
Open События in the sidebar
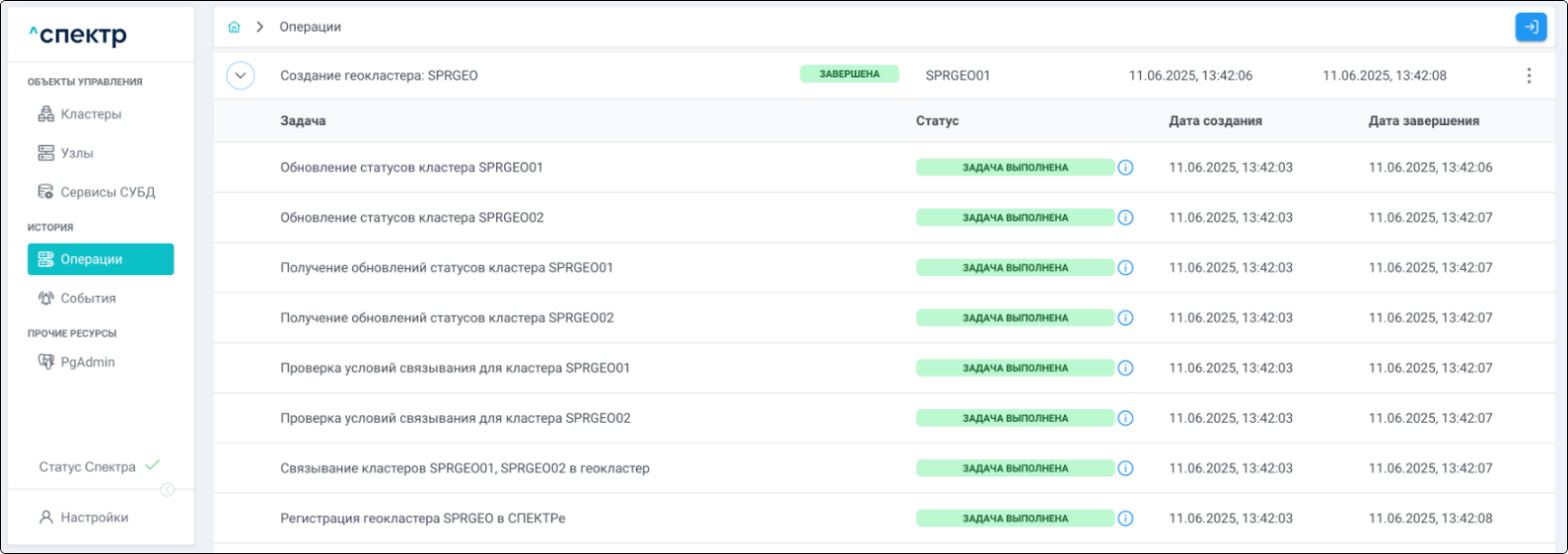tap(76, 298)
